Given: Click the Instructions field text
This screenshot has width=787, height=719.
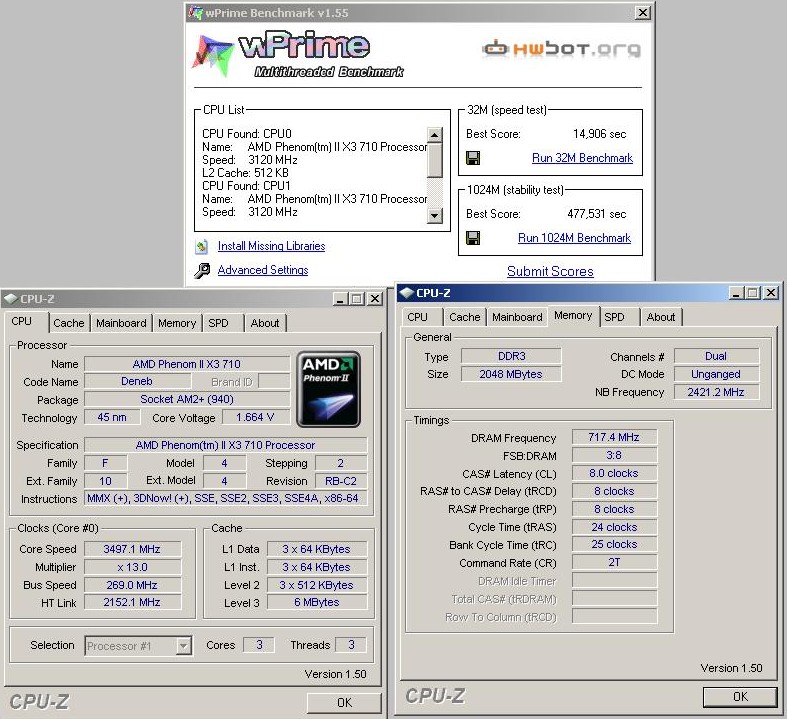Looking at the screenshot, I should pos(225,499).
